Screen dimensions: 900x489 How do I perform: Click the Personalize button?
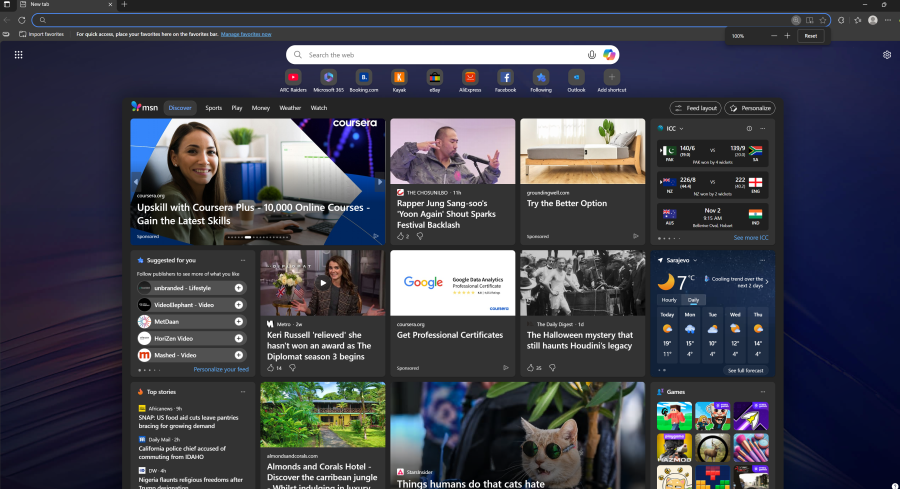(x=750, y=108)
